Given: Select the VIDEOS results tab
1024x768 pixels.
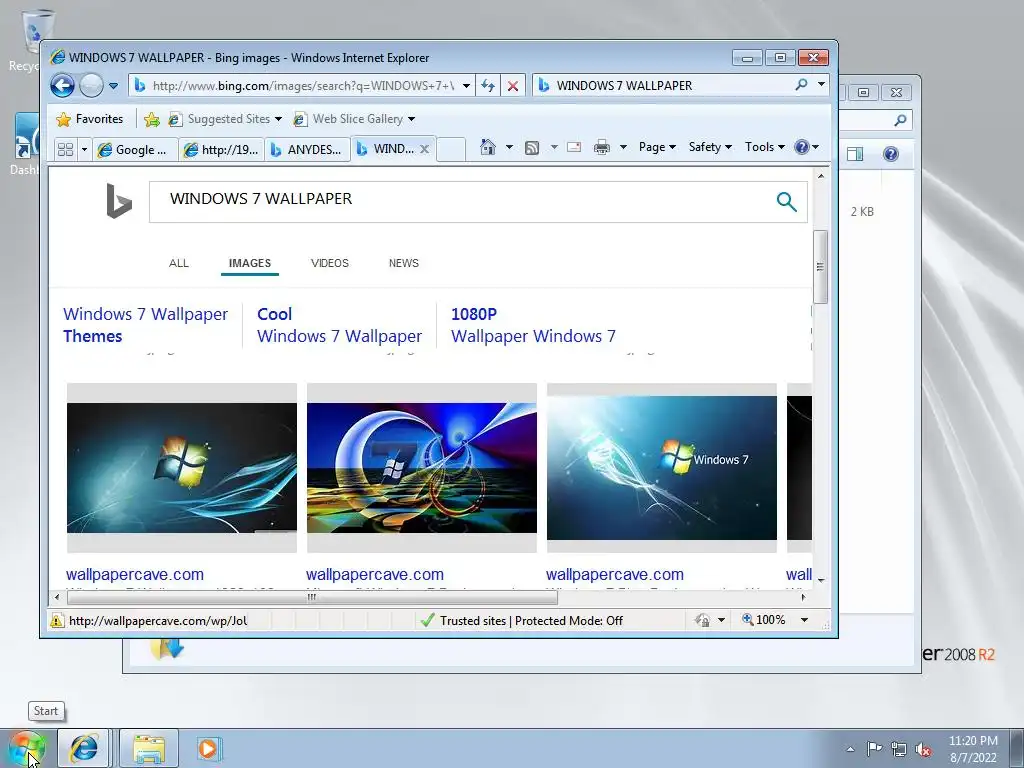Looking at the screenshot, I should (x=330, y=263).
